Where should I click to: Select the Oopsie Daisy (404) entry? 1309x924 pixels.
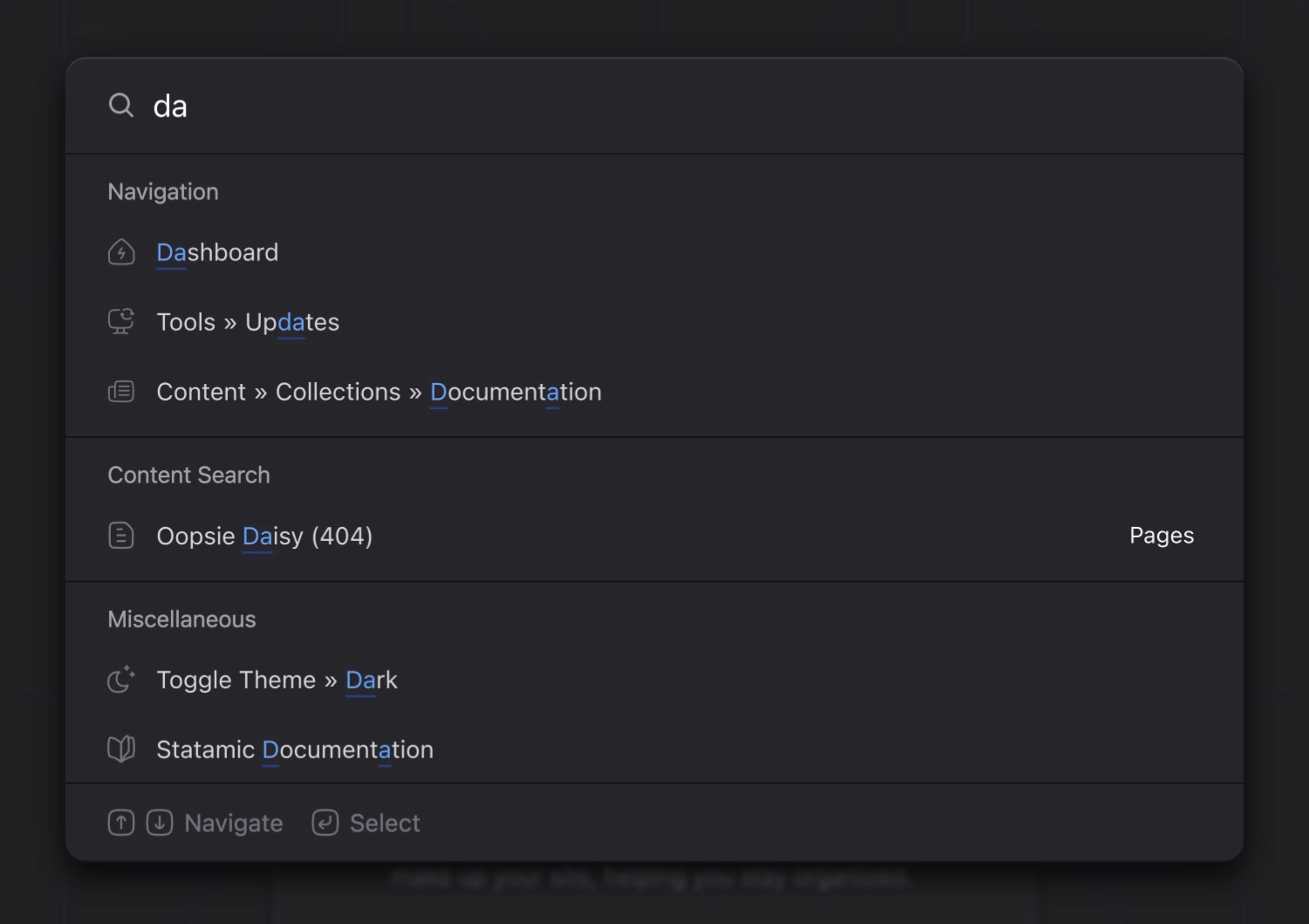[264, 536]
